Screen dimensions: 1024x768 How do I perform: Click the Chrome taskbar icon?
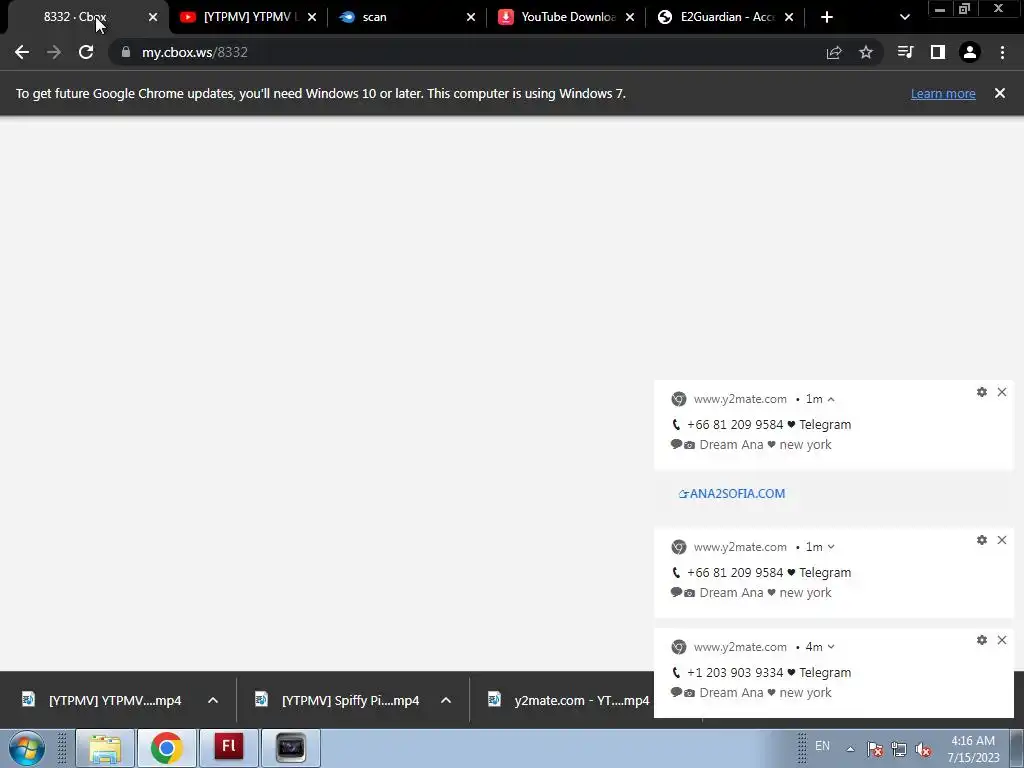point(167,748)
